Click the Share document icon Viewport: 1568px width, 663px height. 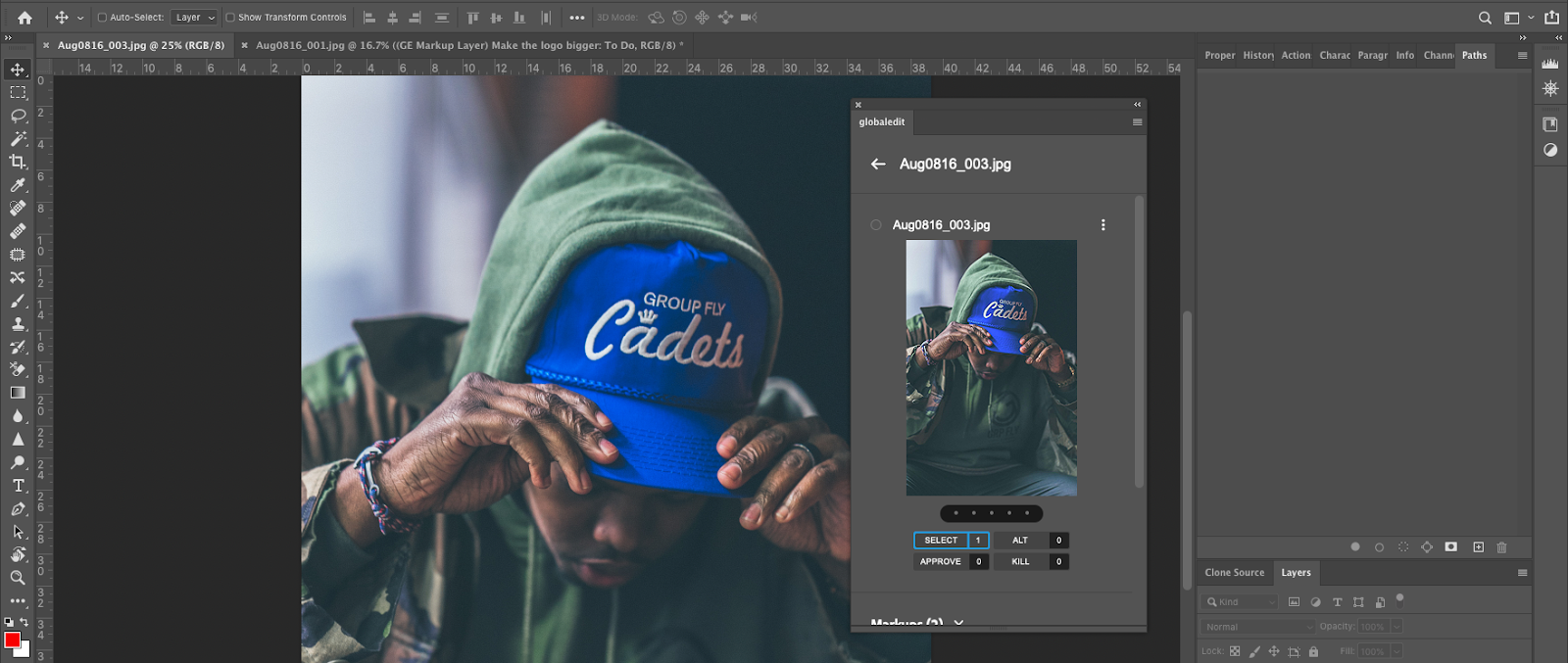1551,18
